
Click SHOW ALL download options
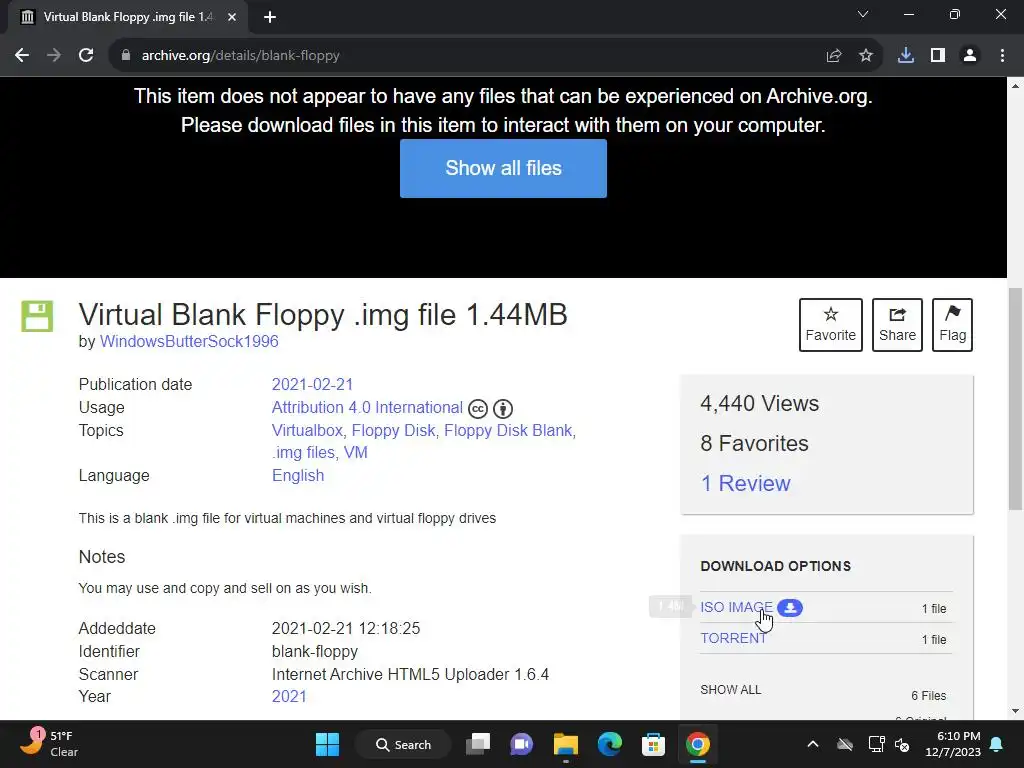click(730, 690)
